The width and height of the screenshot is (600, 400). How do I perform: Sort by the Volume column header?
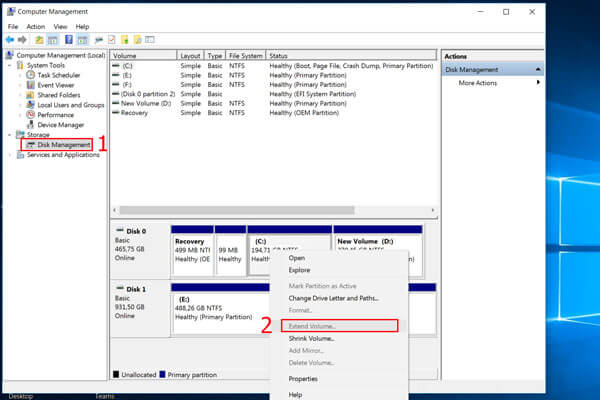pos(143,56)
